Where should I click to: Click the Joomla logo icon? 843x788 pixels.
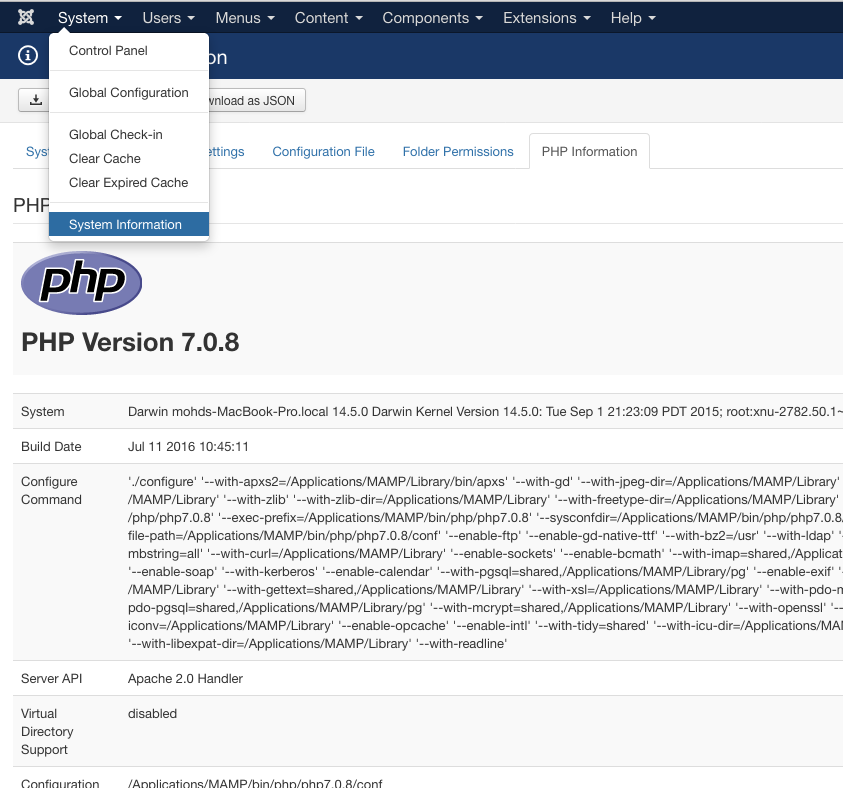pyautogui.click(x=26, y=17)
